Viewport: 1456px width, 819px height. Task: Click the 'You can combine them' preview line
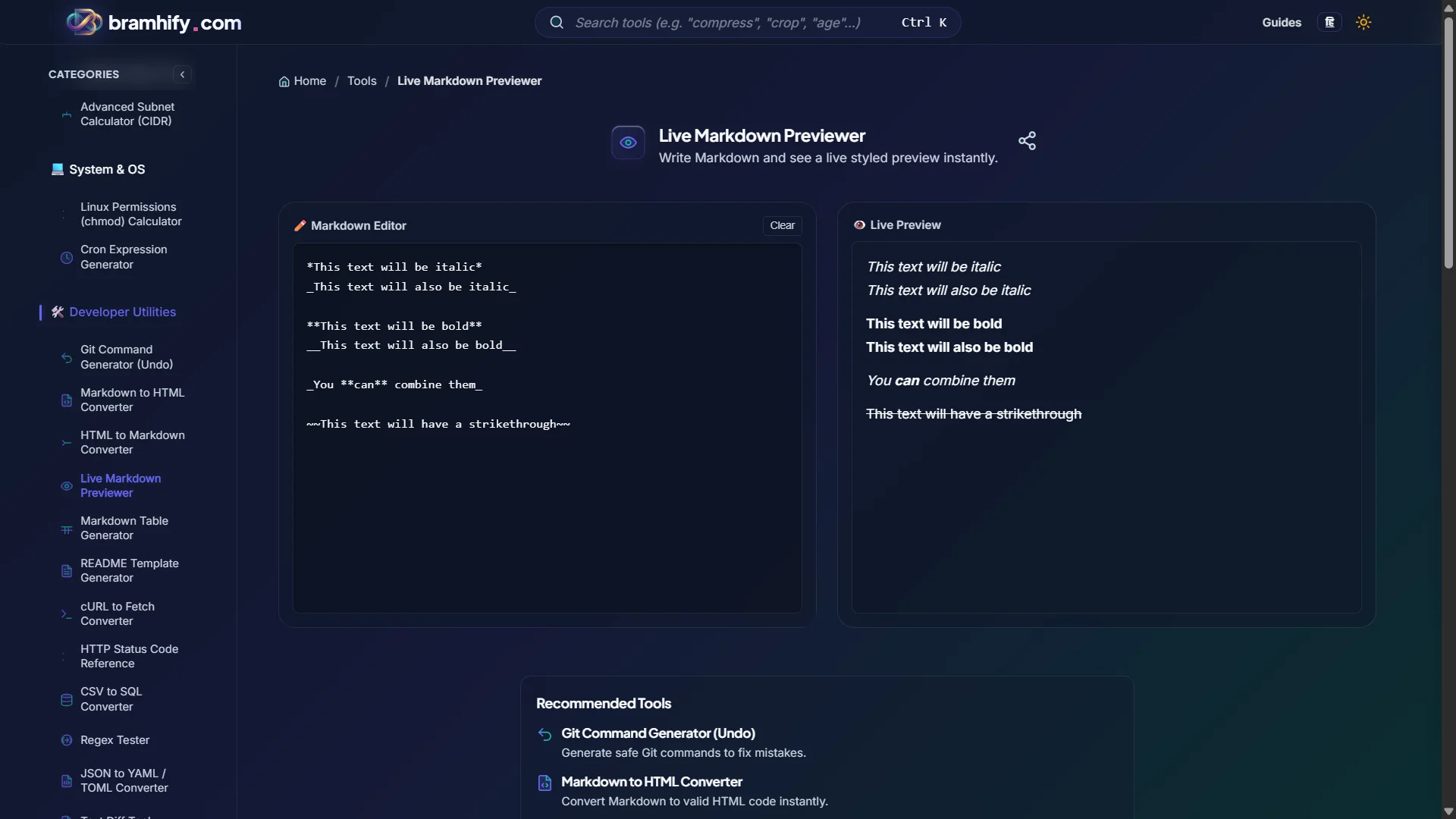pyautogui.click(x=941, y=381)
